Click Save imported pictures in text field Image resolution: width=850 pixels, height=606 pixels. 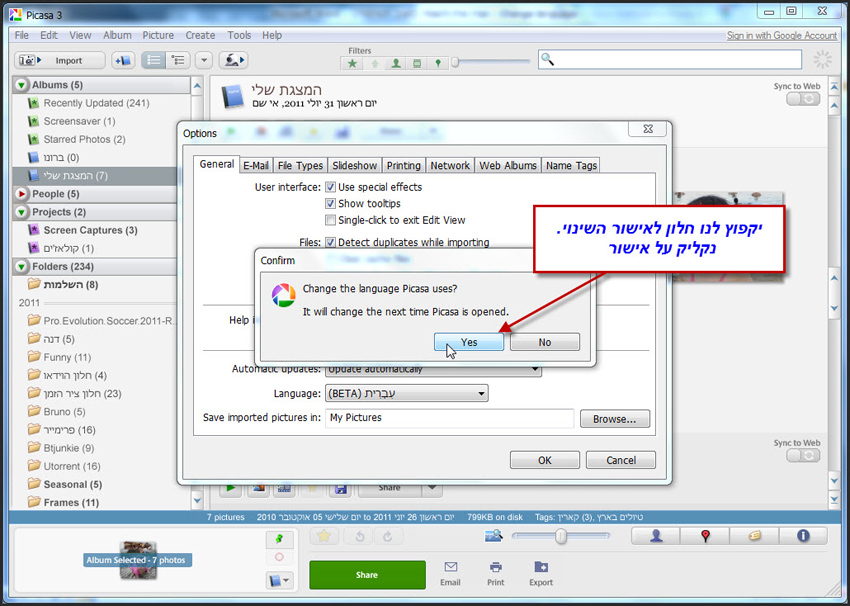pos(449,418)
